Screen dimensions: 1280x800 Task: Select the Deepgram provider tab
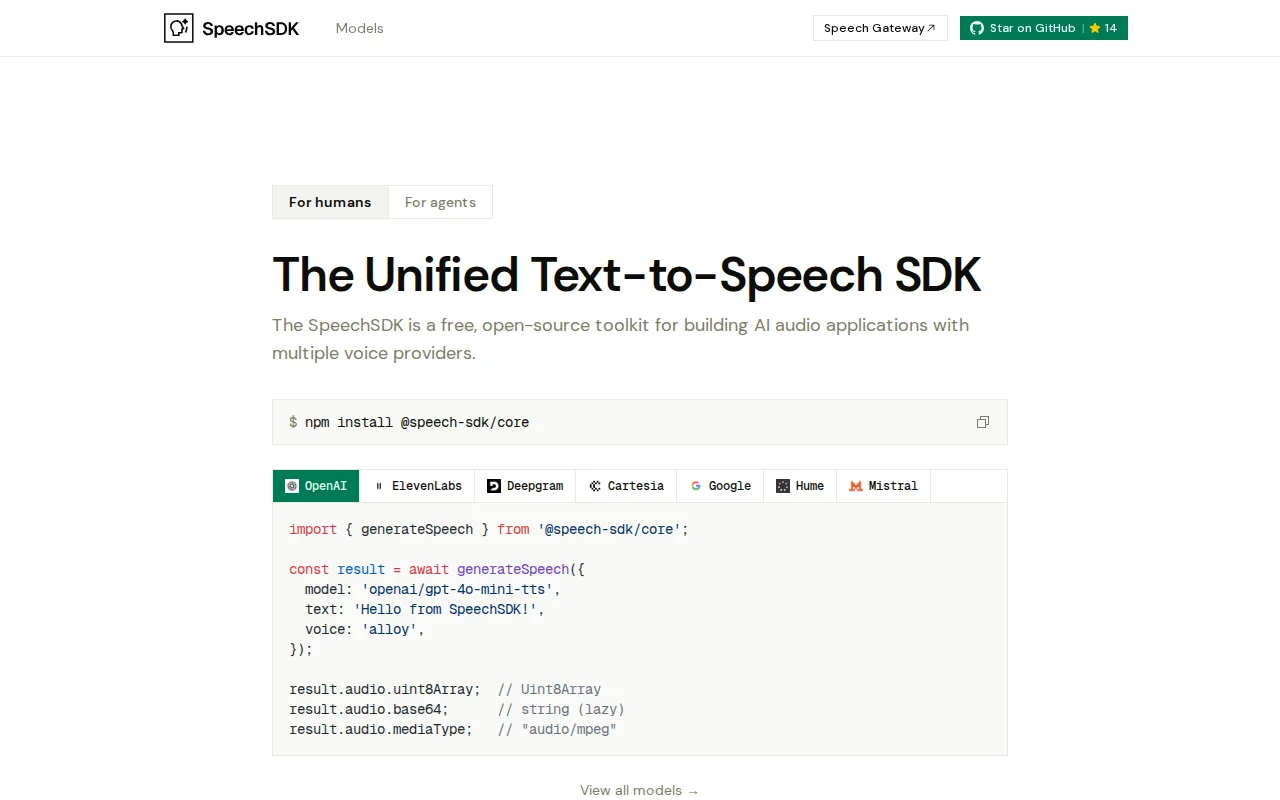pyautogui.click(x=525, y=486)
